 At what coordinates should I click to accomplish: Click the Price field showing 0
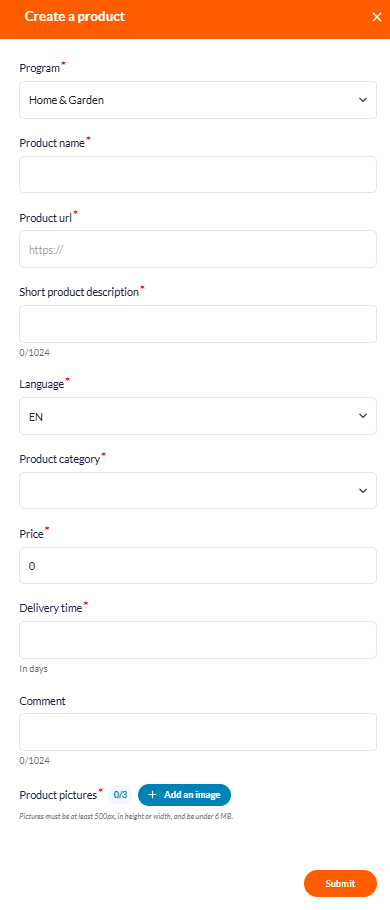click(x=198, y=565)
